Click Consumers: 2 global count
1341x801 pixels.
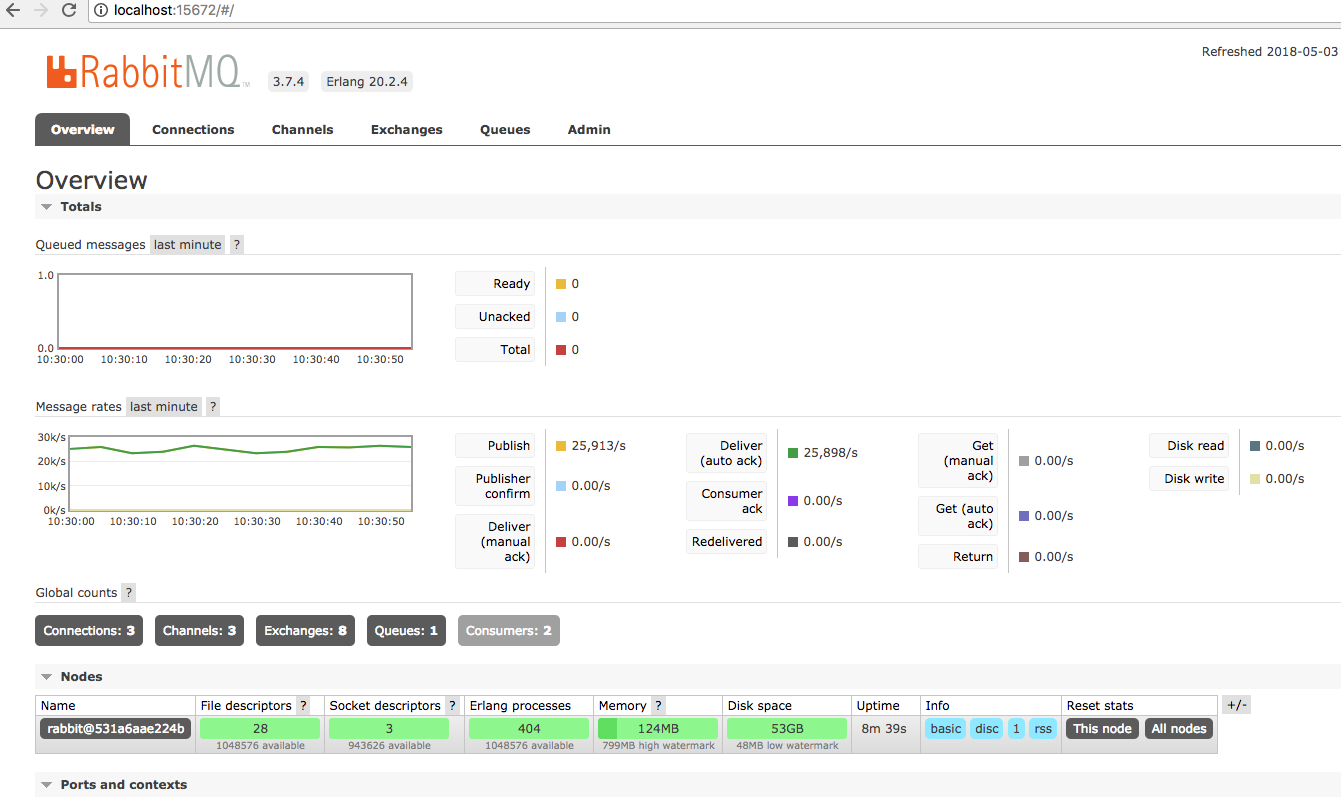(x=509, y=630)
